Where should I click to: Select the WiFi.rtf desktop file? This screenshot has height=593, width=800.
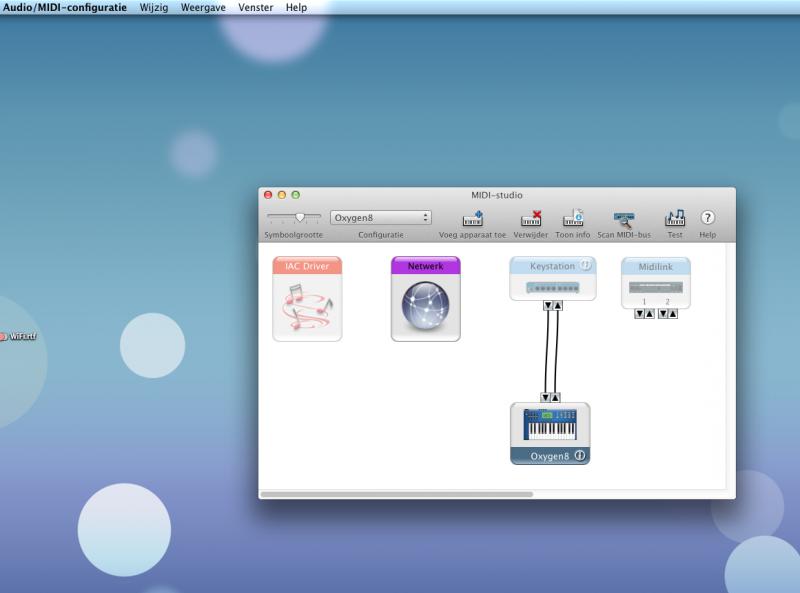(x=18, y=336)
